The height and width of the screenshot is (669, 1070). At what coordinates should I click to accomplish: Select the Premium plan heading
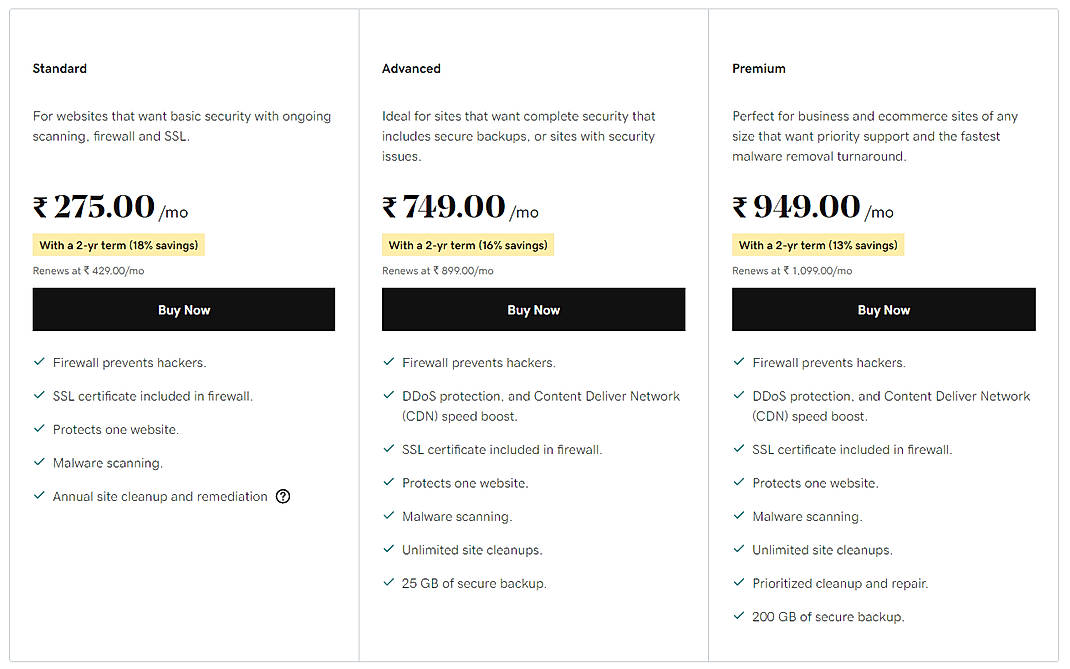(758, 68)
